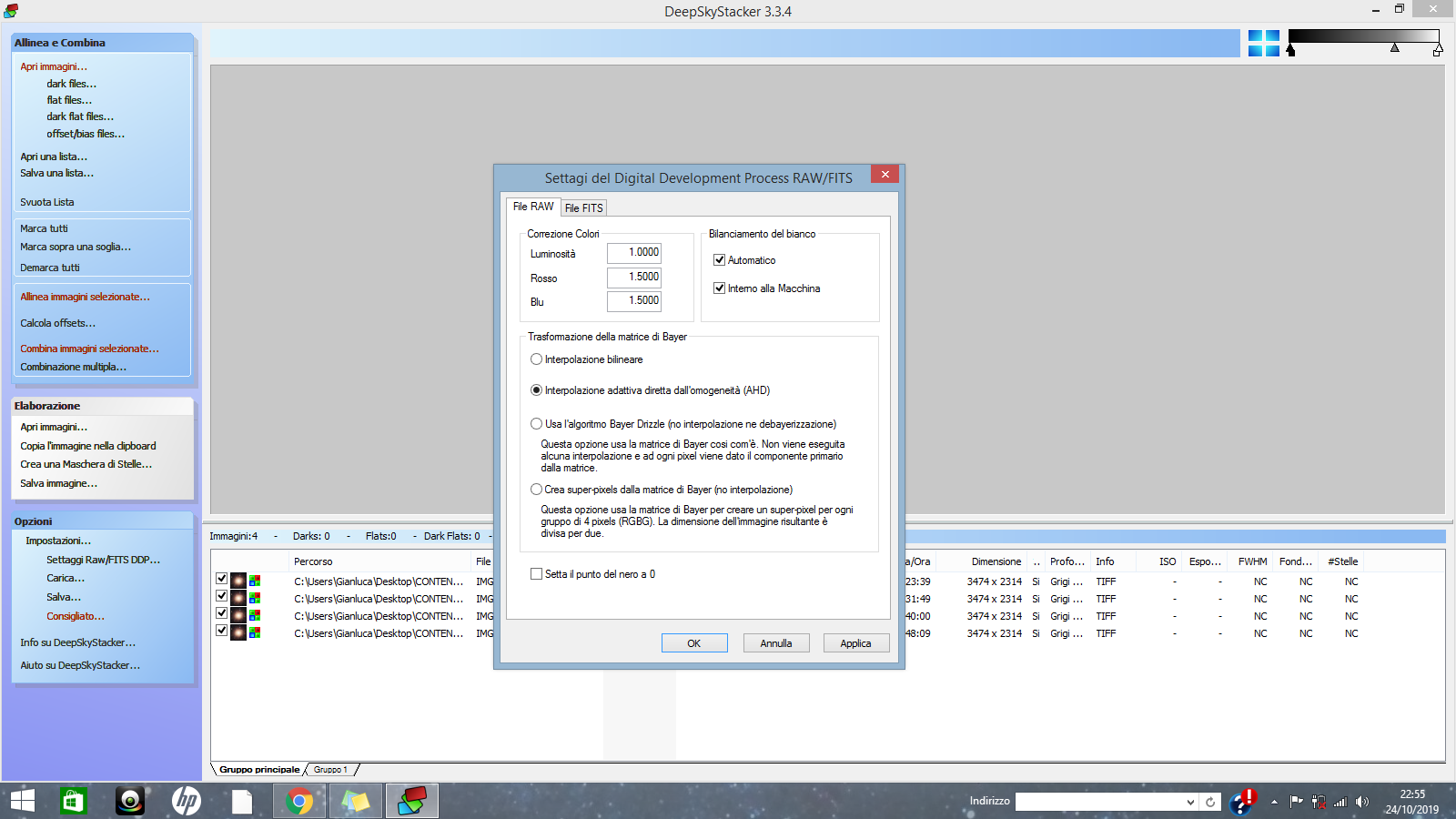Select Interpolazione bilineare option

[x=536, y=359]
